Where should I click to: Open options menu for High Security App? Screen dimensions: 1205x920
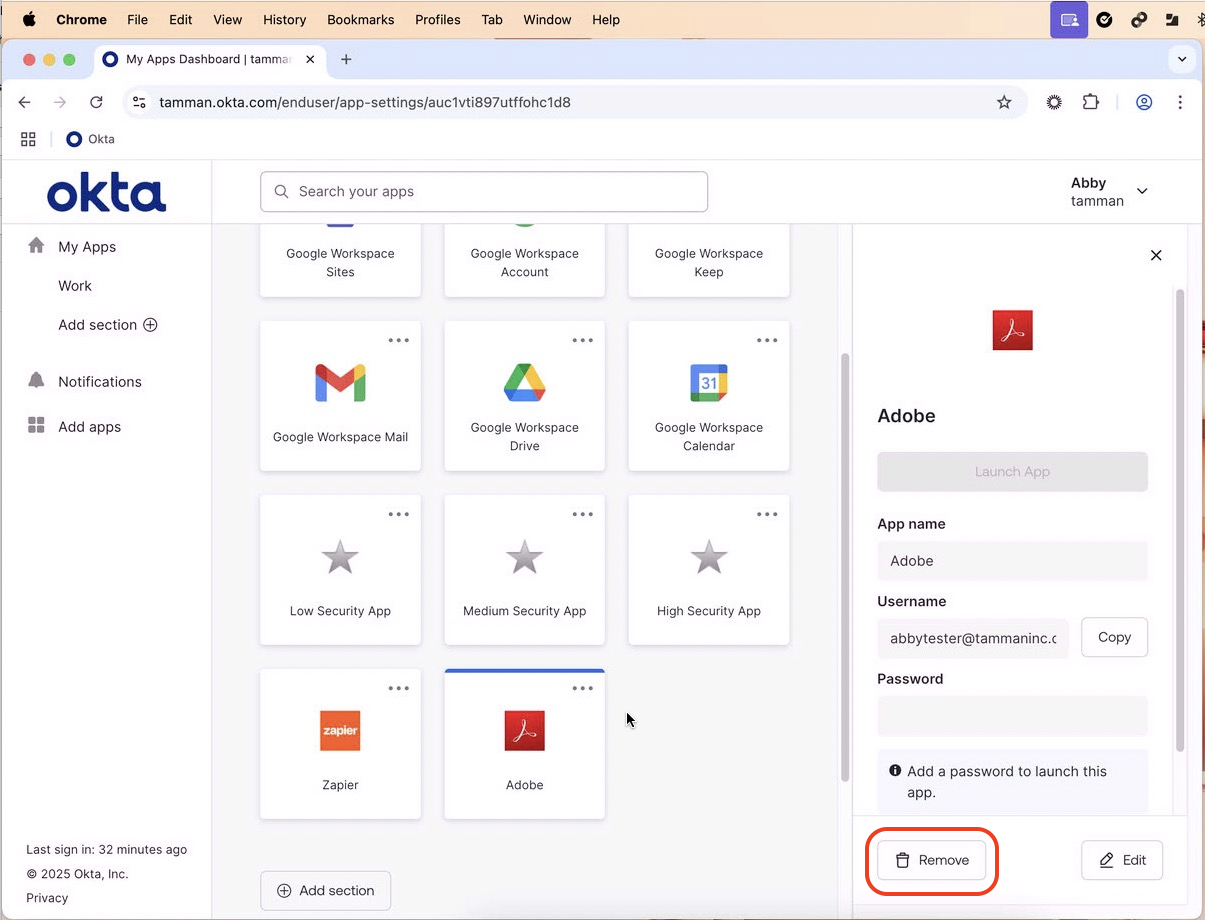[767, 514]
